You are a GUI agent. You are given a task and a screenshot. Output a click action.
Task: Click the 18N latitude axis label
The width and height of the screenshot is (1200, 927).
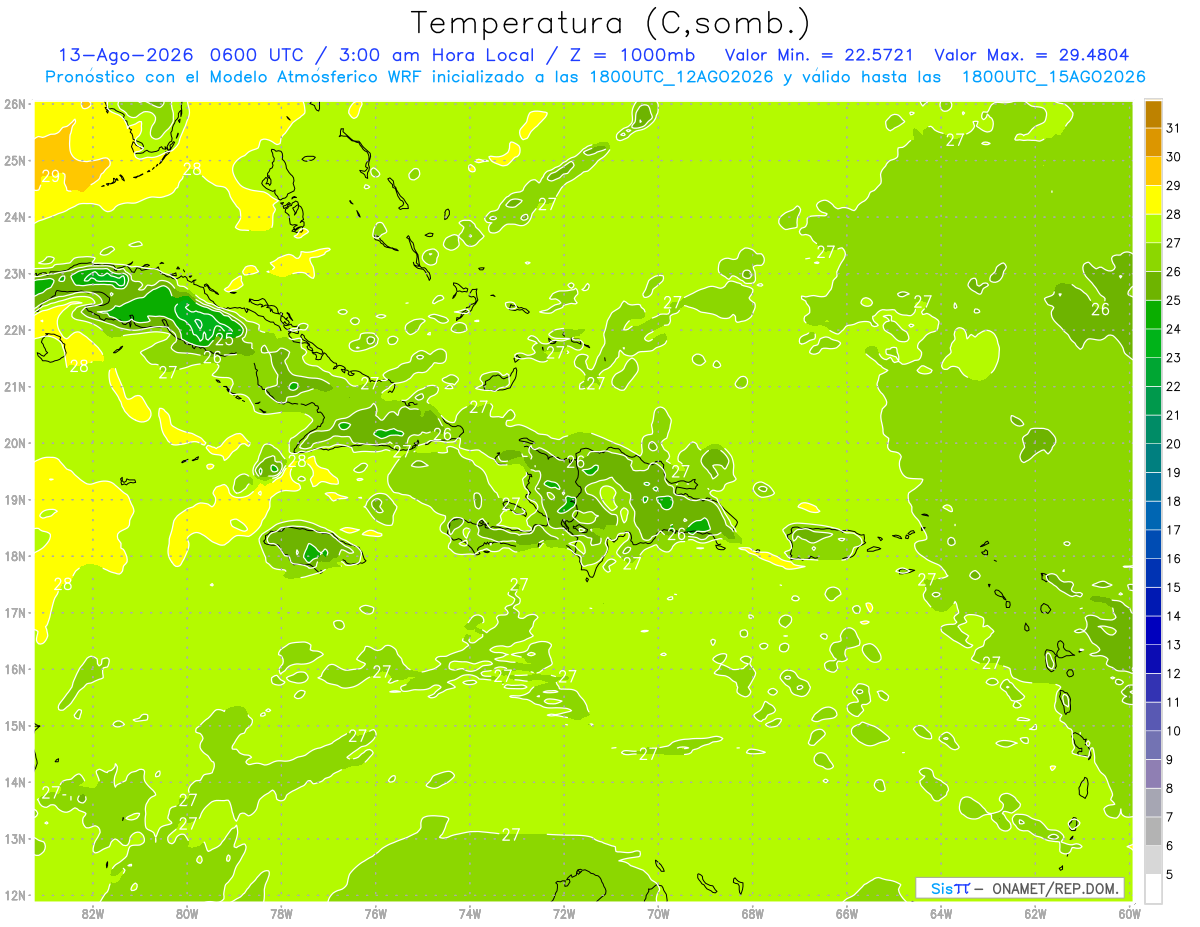tap(15, 556)
